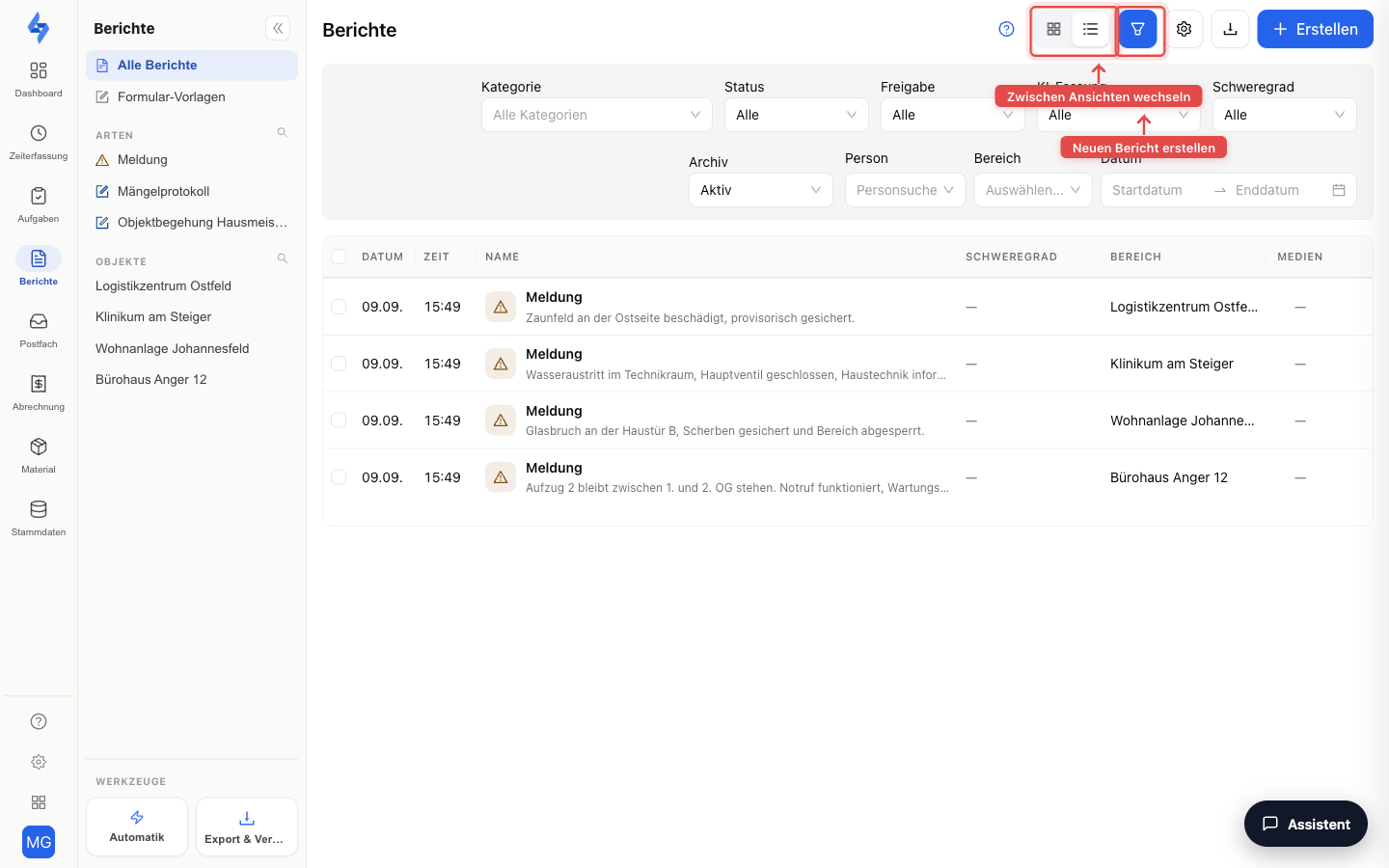Open the Schweregrad dropdown
The width and height of the screenshot is (1389, 868).
[1285, 115]
